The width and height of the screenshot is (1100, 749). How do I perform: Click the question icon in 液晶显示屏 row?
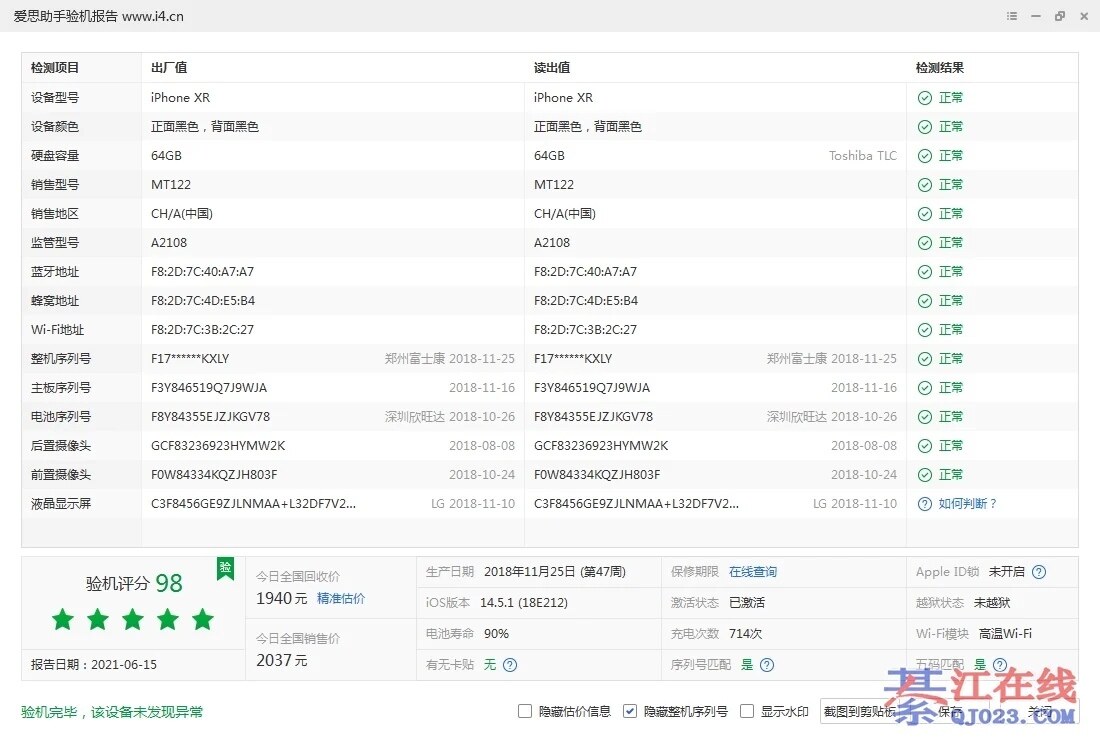925,504
